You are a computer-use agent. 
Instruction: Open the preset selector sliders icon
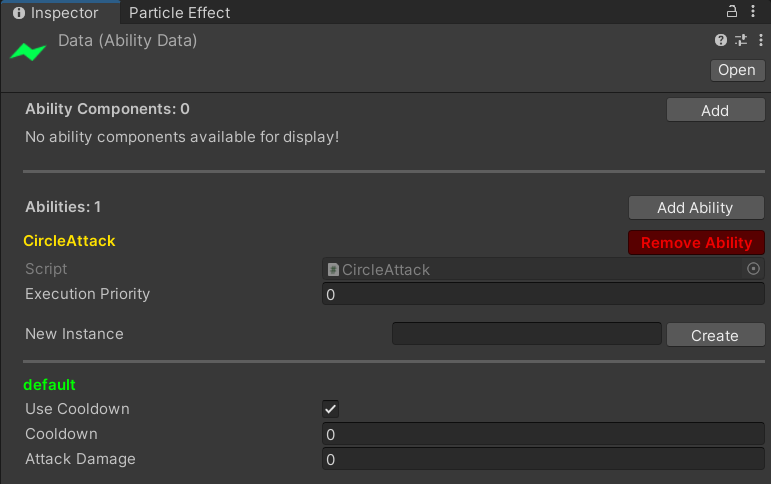[741, 40]
